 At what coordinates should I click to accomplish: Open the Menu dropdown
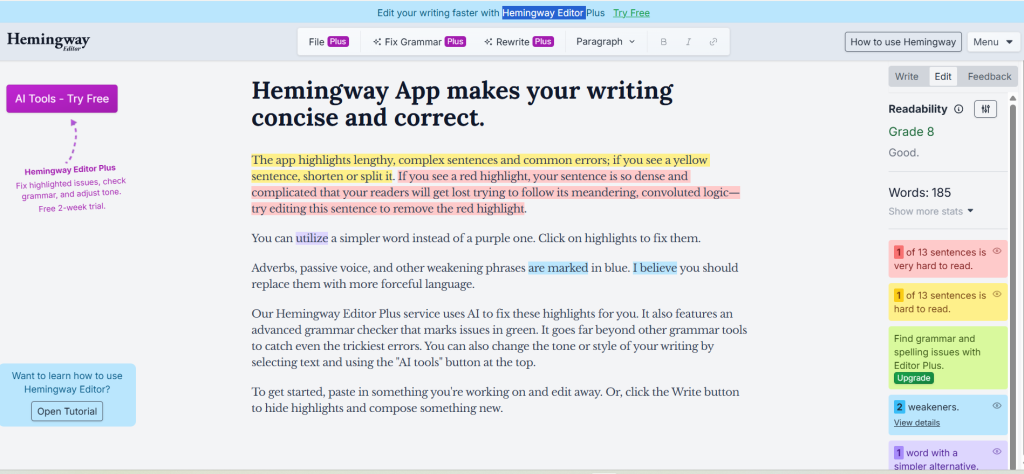tap(993, 42)
